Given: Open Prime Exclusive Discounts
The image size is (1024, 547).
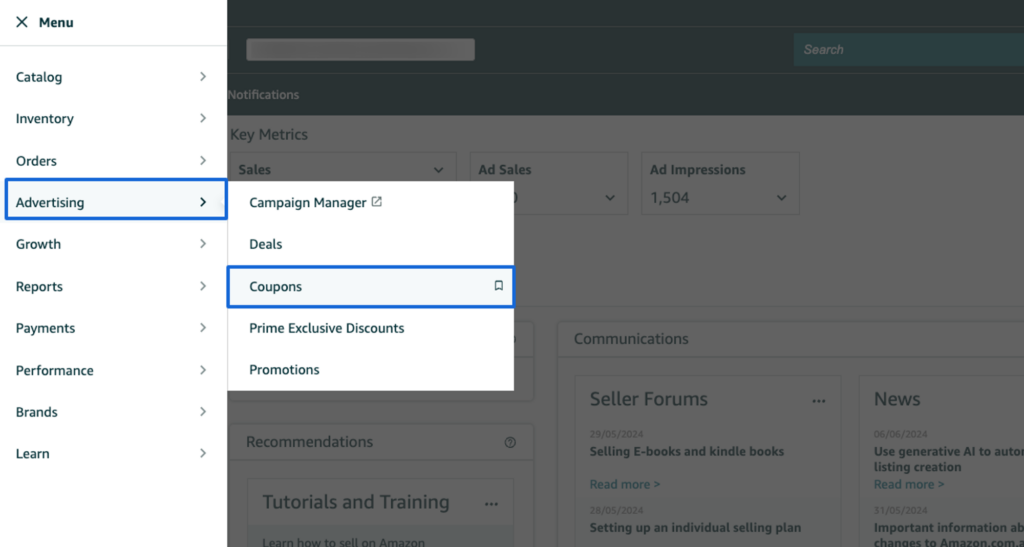Looking at the screenshot, I should coord(370,328).
